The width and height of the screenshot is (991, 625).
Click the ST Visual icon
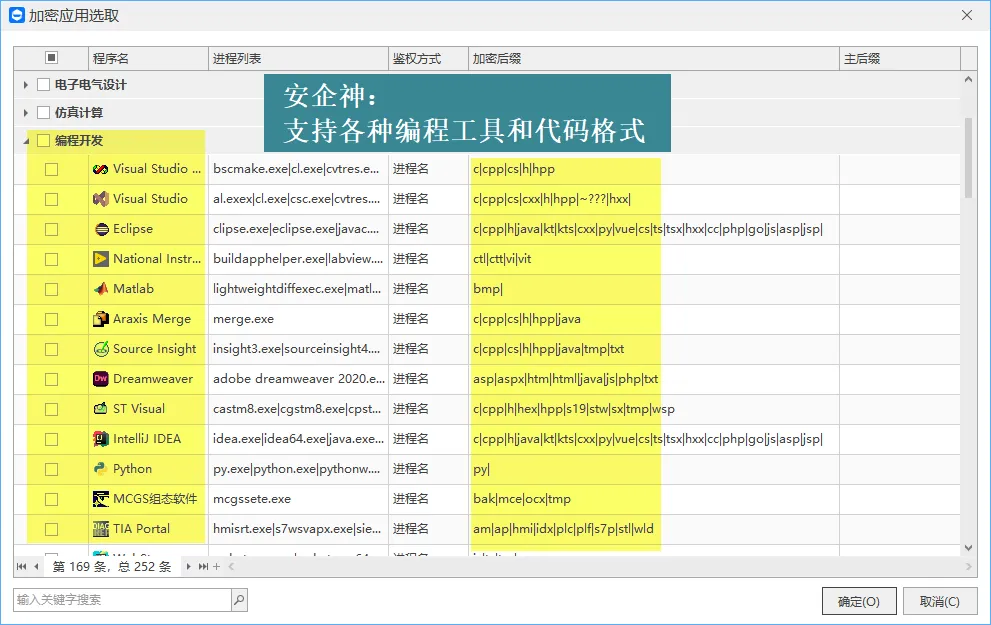[100, 409]
